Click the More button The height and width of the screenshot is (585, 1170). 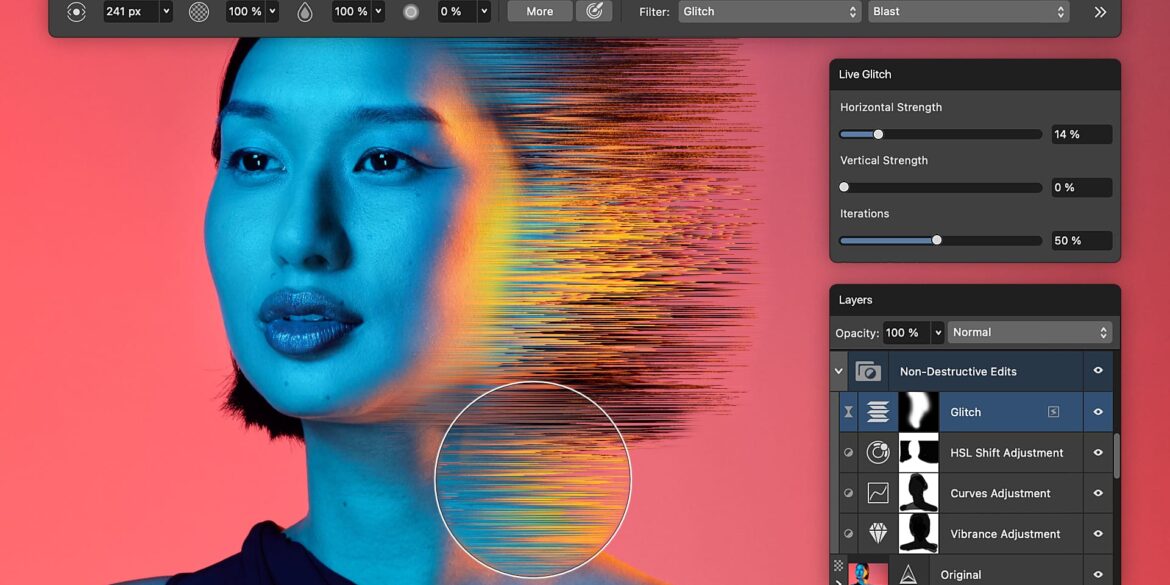tap(539, 12)
